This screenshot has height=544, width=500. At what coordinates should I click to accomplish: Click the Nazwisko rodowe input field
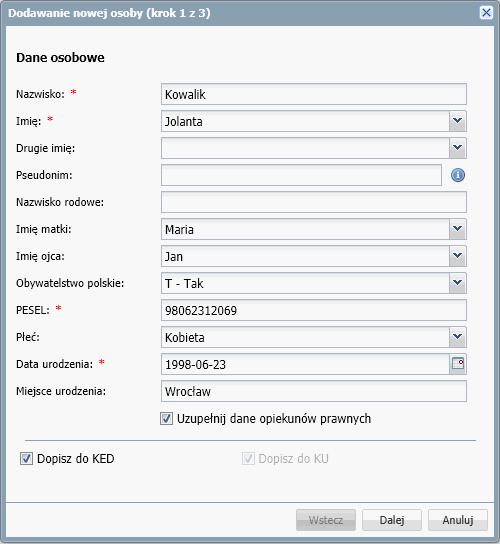pyautogui.click(x=314, y=202)
